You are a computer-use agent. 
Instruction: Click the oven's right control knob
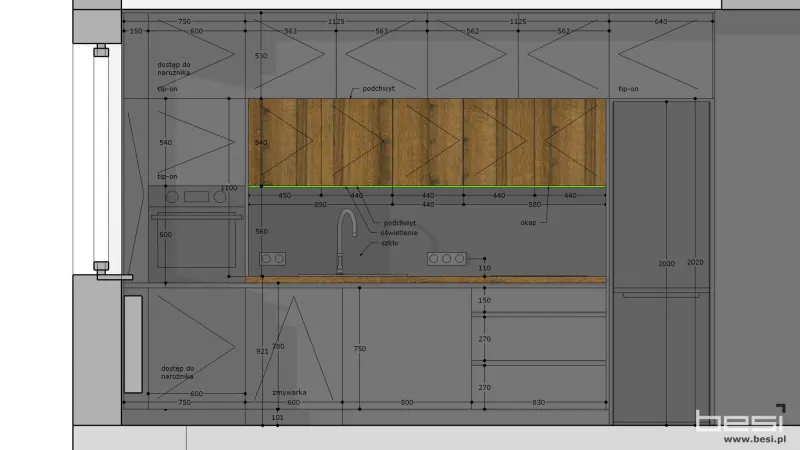220,196
